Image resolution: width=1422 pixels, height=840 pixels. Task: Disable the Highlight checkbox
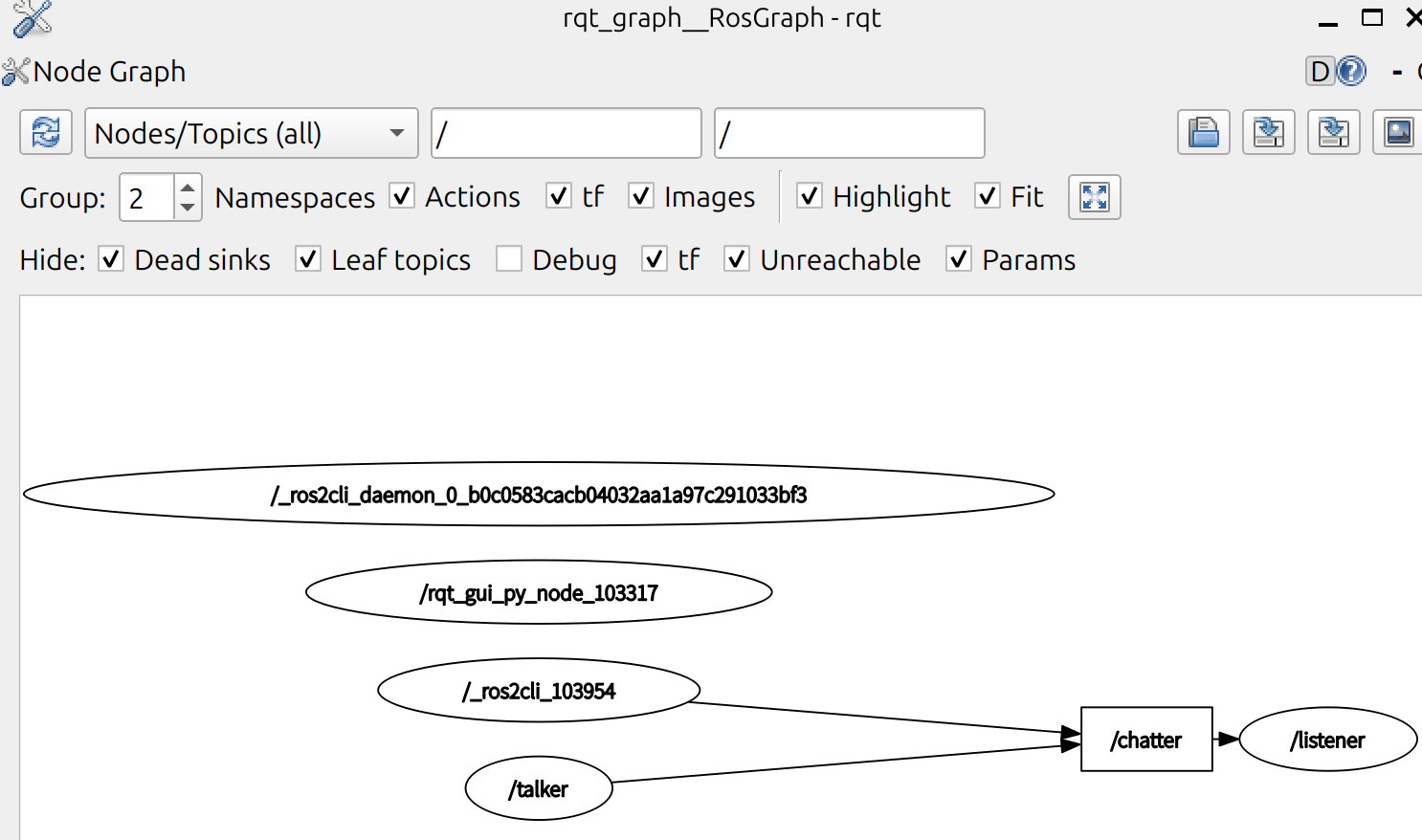810,196
